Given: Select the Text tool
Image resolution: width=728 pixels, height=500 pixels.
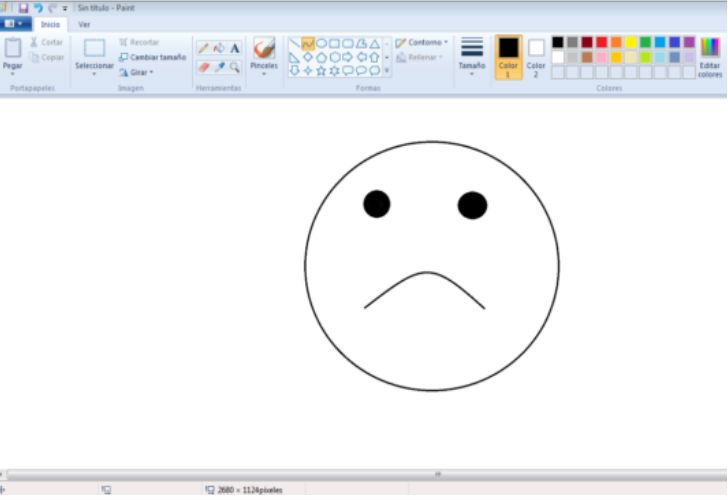Looking at the screenshot, I should pos(235,48).
